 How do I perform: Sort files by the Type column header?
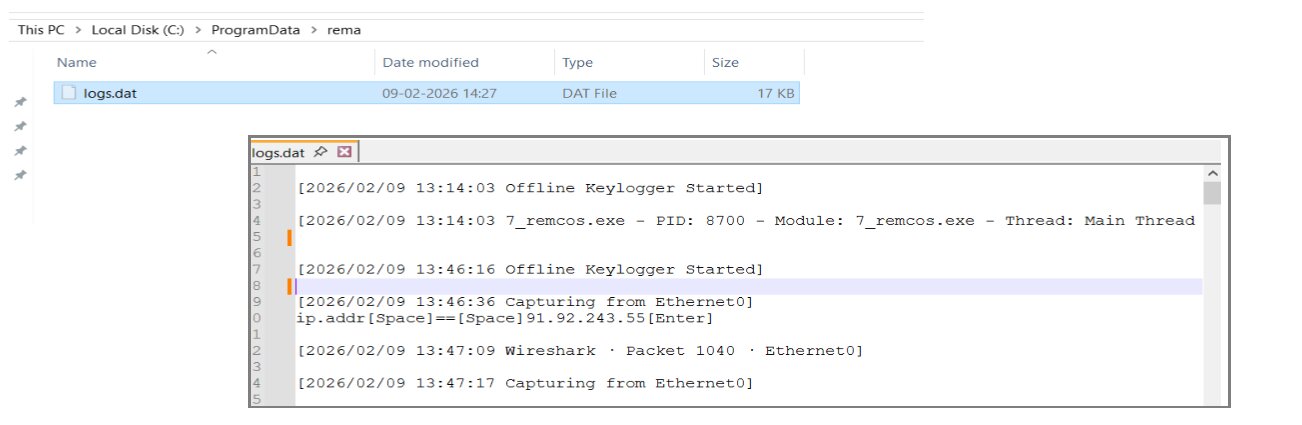[x=577, y=63]
